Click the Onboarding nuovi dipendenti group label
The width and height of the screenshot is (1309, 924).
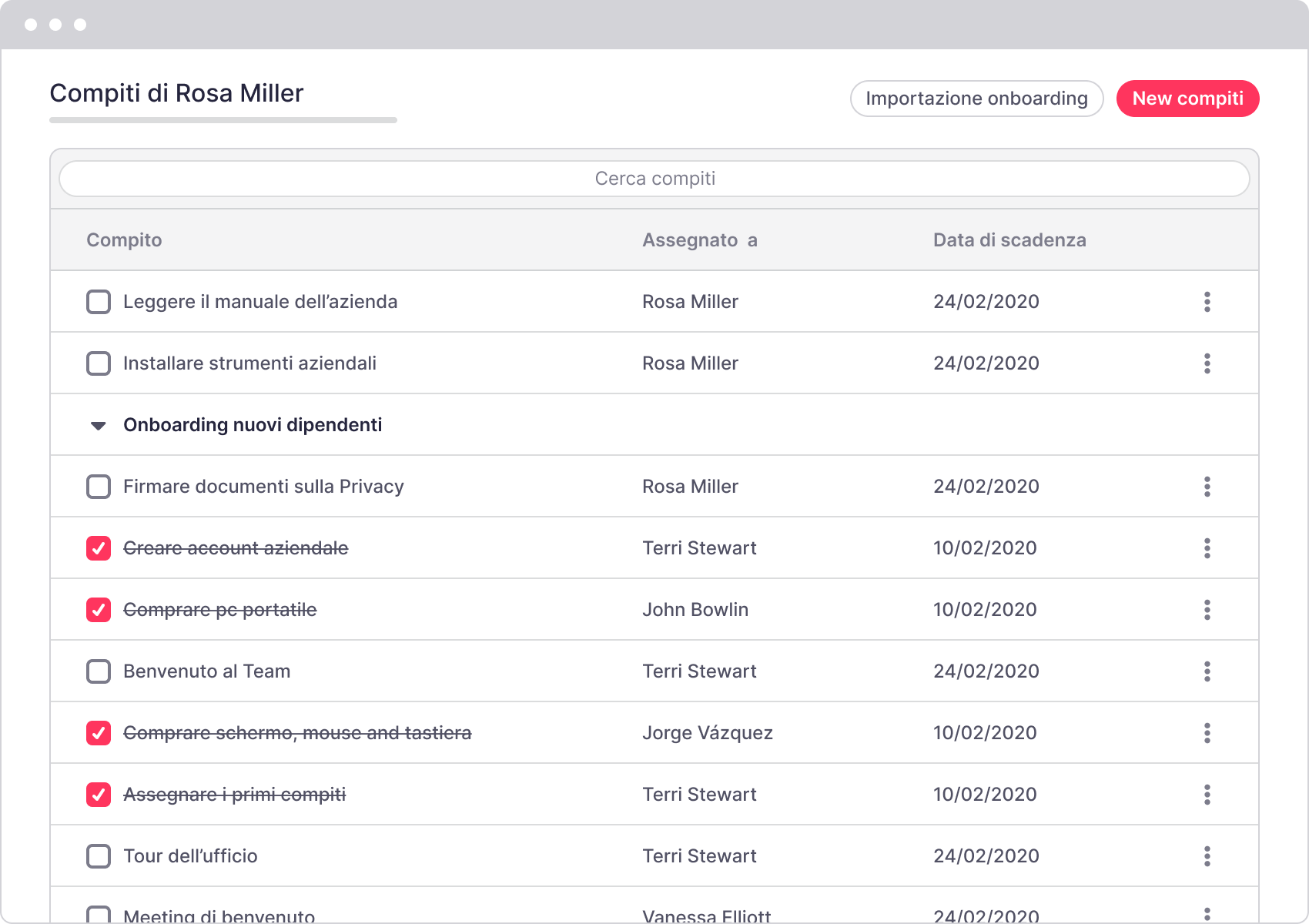[x=253, y=425]
